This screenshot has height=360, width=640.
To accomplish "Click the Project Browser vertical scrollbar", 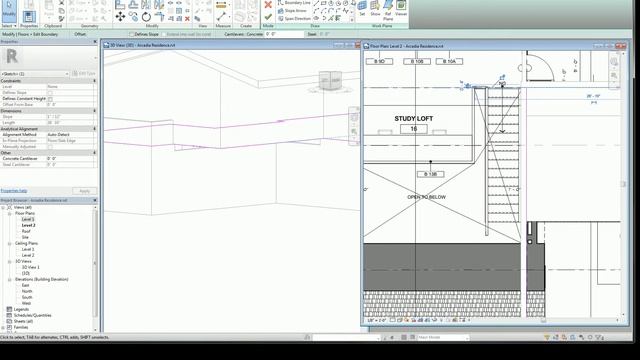I will point(96,263).
